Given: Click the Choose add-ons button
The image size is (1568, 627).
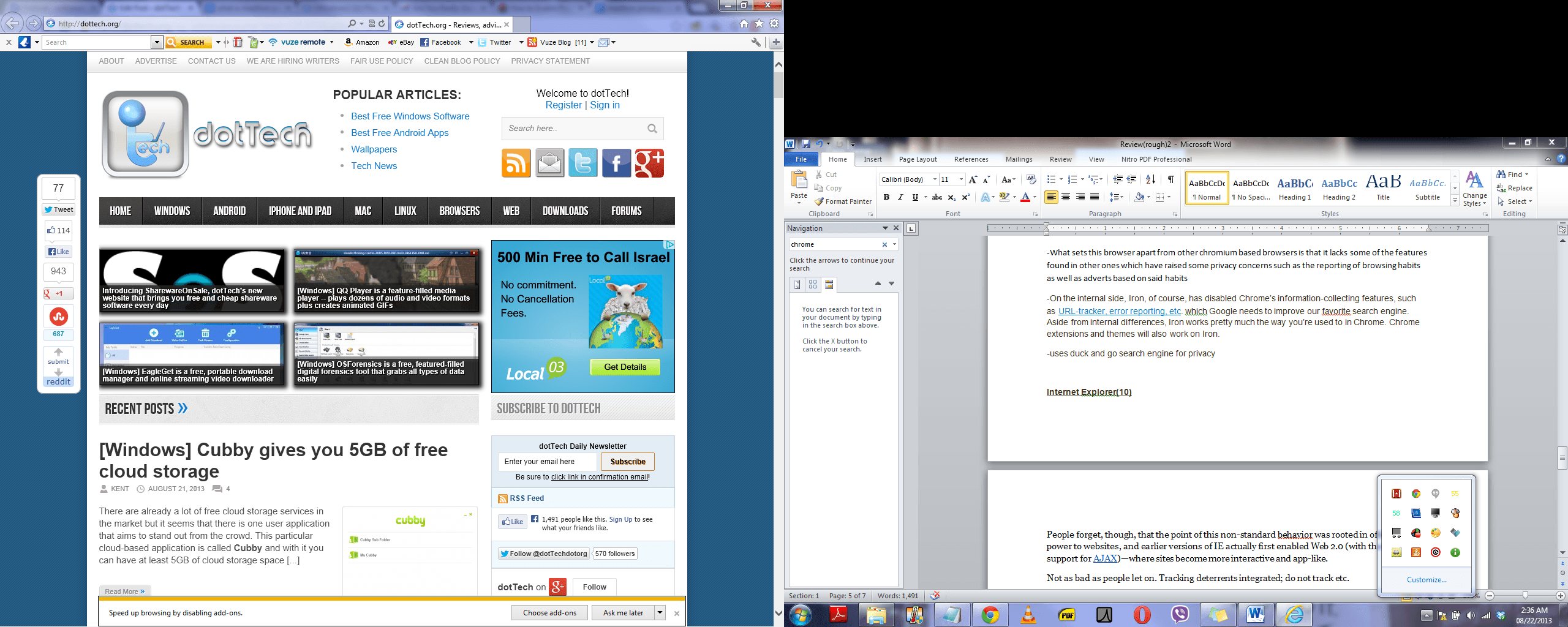Looking at the screenshot, I should [x=549, y=612].
